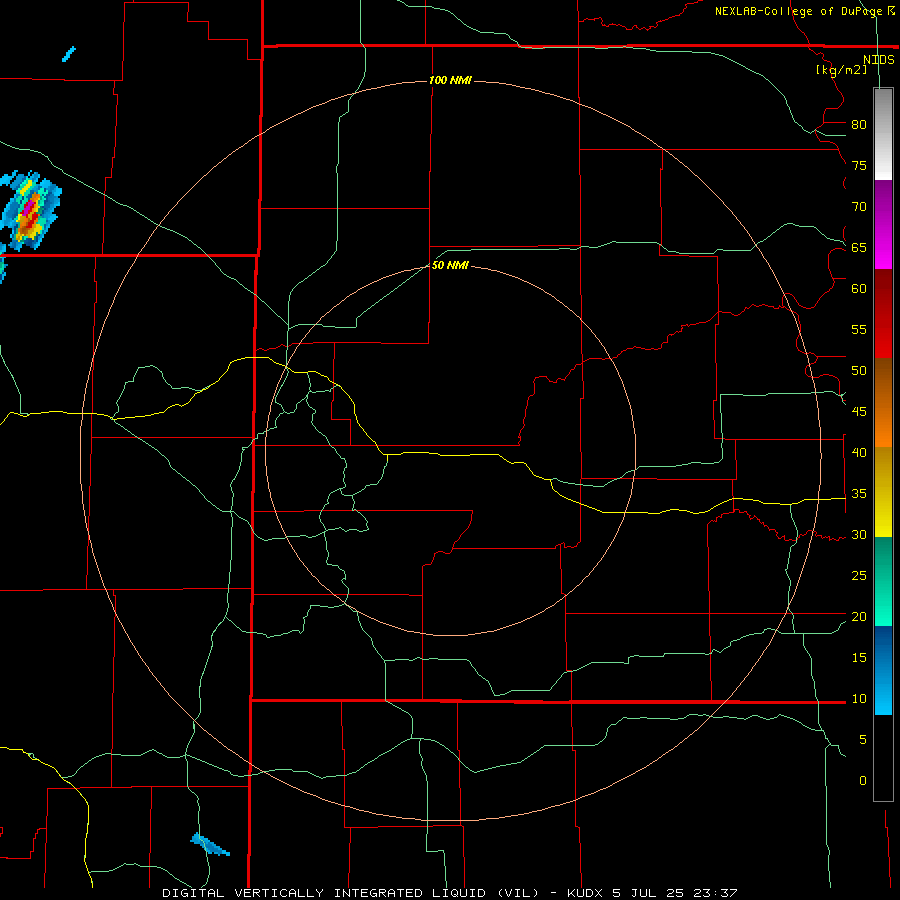The image size is (900, 900).
Task: Click the 45 value on the color scale
Action: point(859,412)
